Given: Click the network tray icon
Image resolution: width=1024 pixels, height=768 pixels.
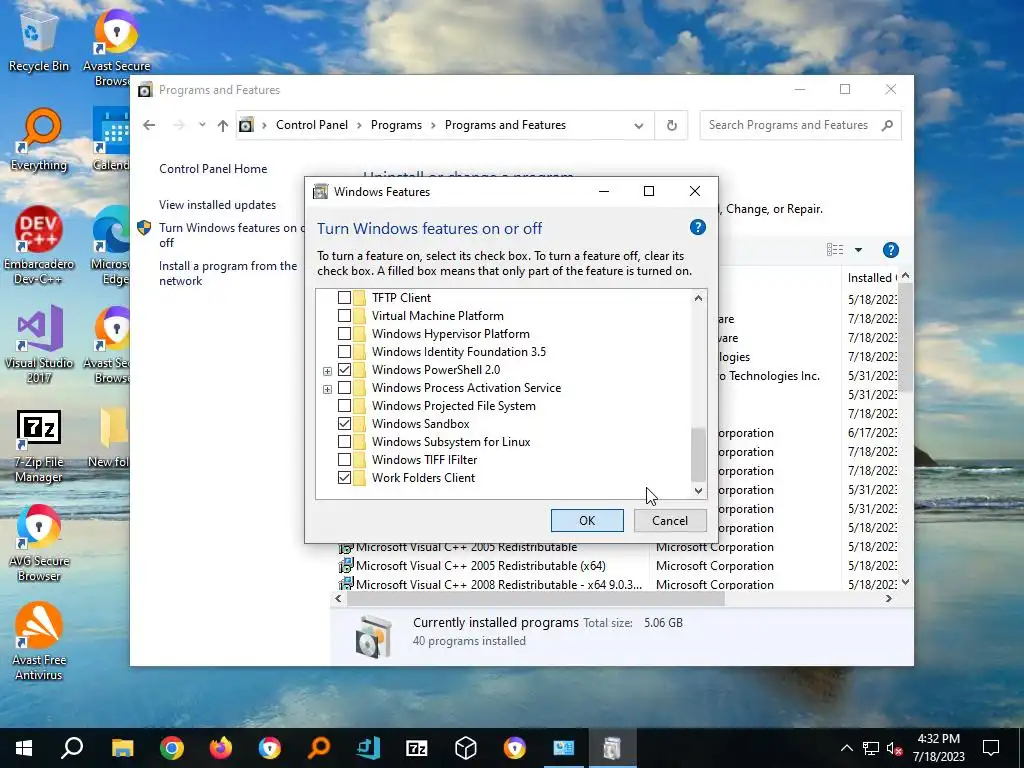Looking at the screenshot, I should 871,748.
